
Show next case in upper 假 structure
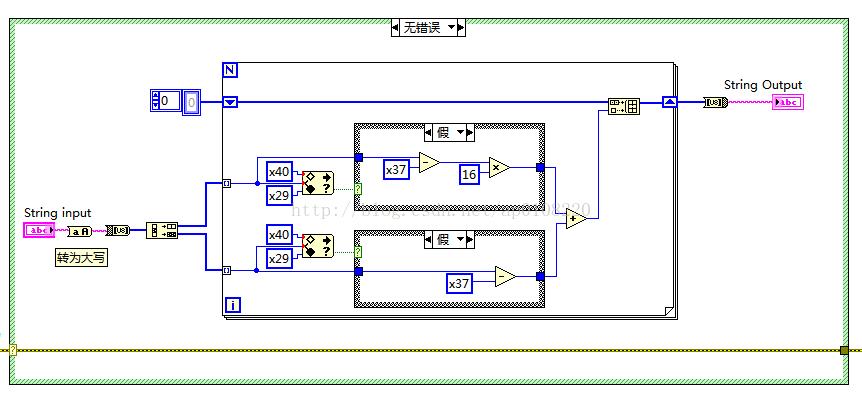click(470, 132)
